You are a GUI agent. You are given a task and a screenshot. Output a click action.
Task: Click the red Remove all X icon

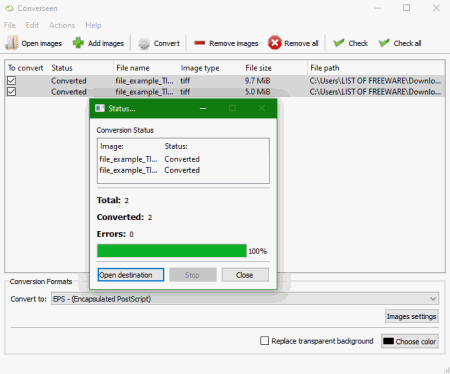[x=275, y=43]
